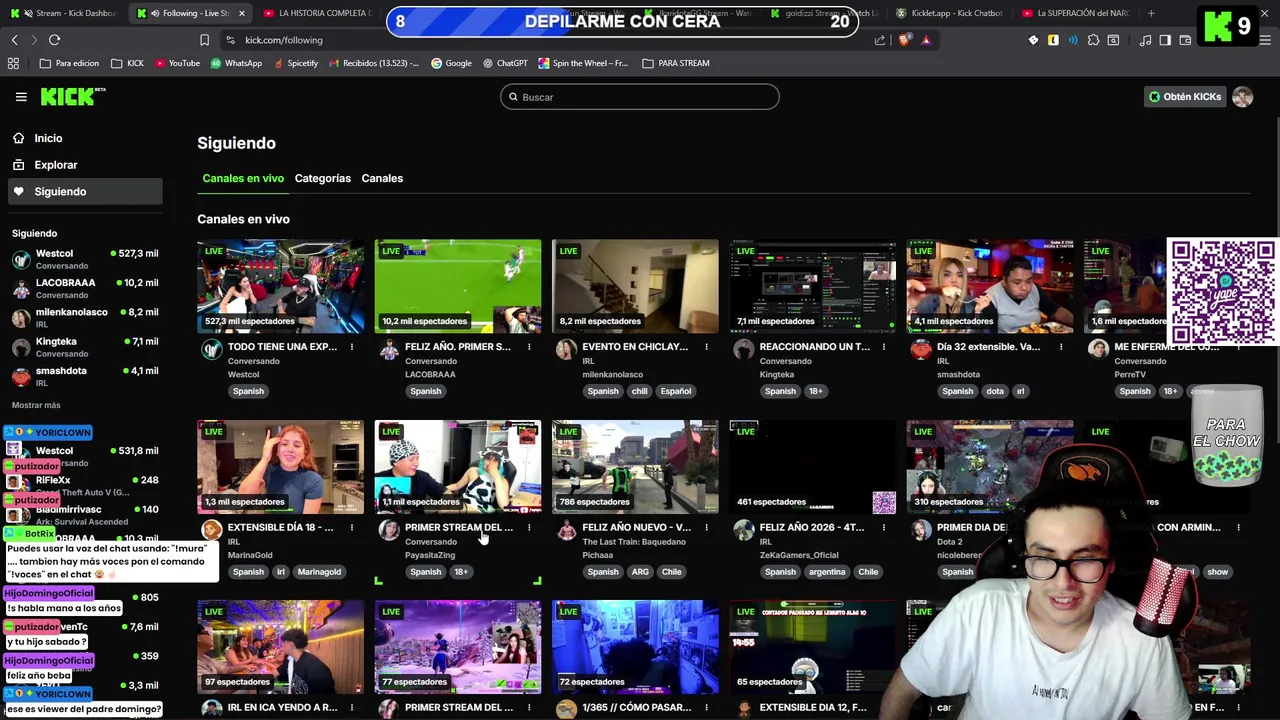The width and height of the screenshot is (1280, 720).
Task: Open the YouTube bookmark
Action: (176, 63)
